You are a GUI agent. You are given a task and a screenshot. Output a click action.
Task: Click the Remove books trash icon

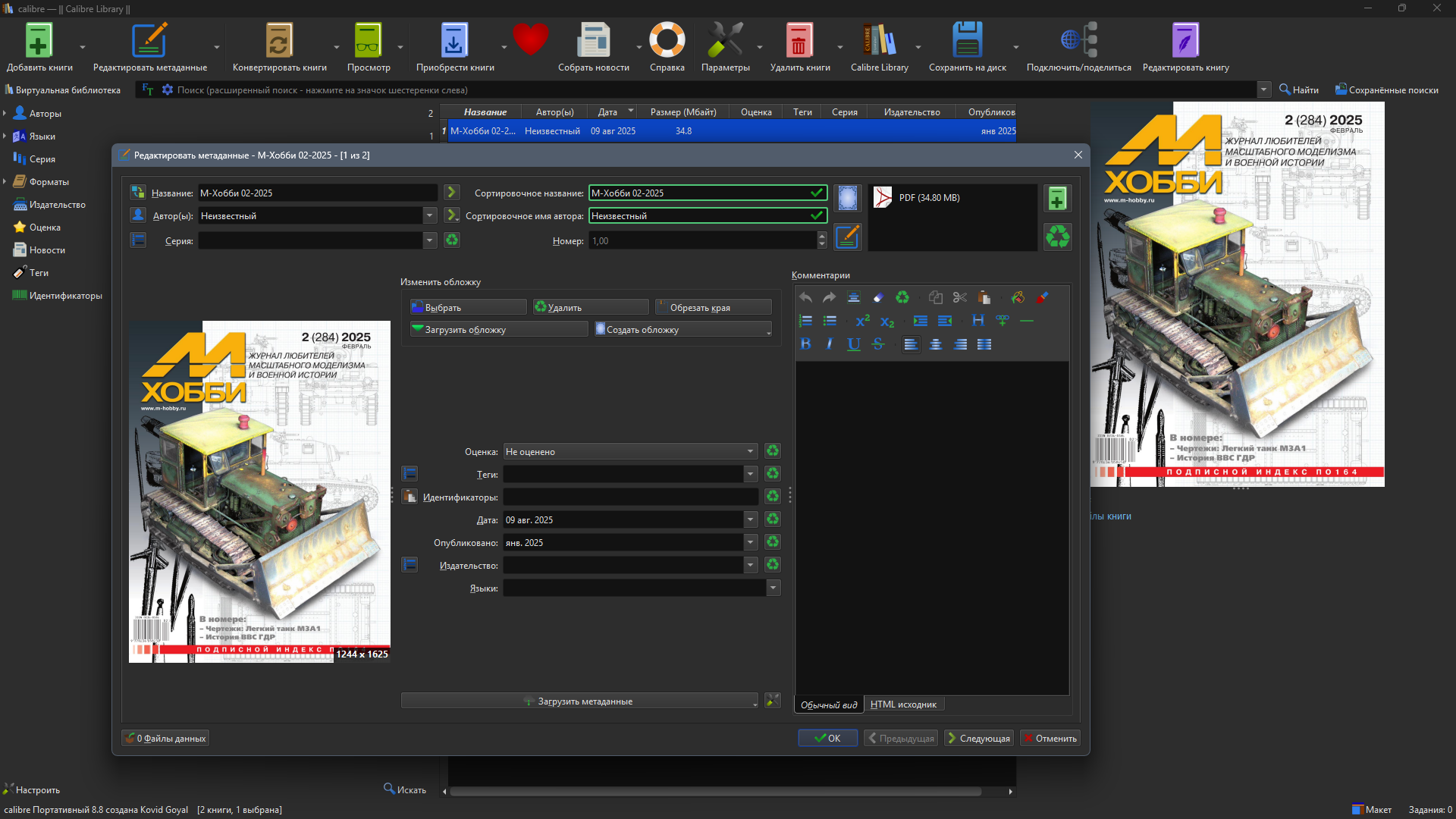(799, 40)
